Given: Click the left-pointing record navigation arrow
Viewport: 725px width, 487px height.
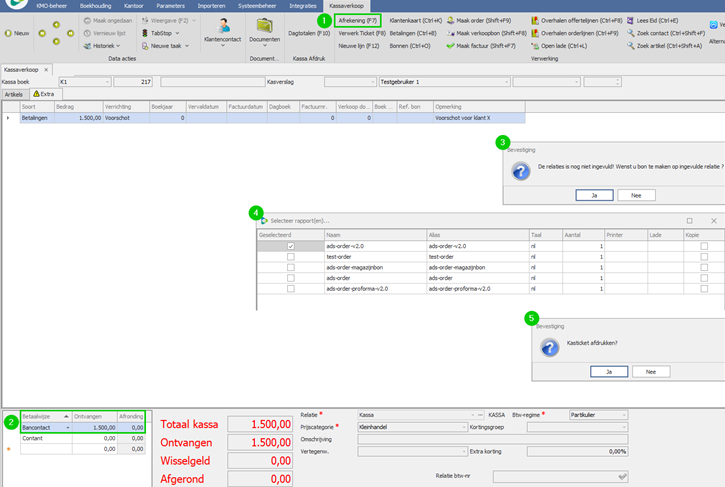Looking at the screenshot, I should pyautogui.click(x=42, y=33).
